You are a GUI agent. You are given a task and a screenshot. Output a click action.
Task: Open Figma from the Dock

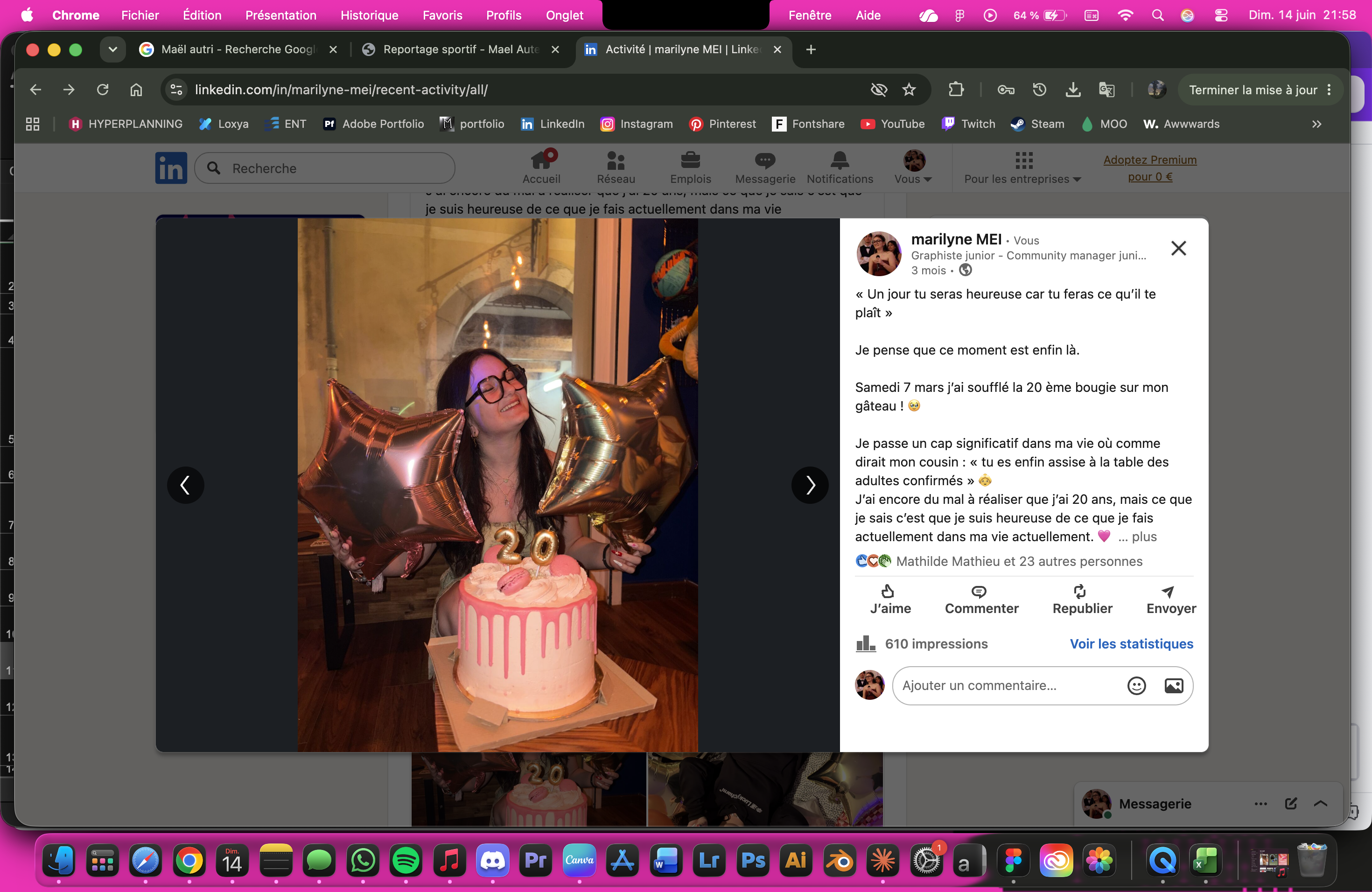click(1013, 861)
